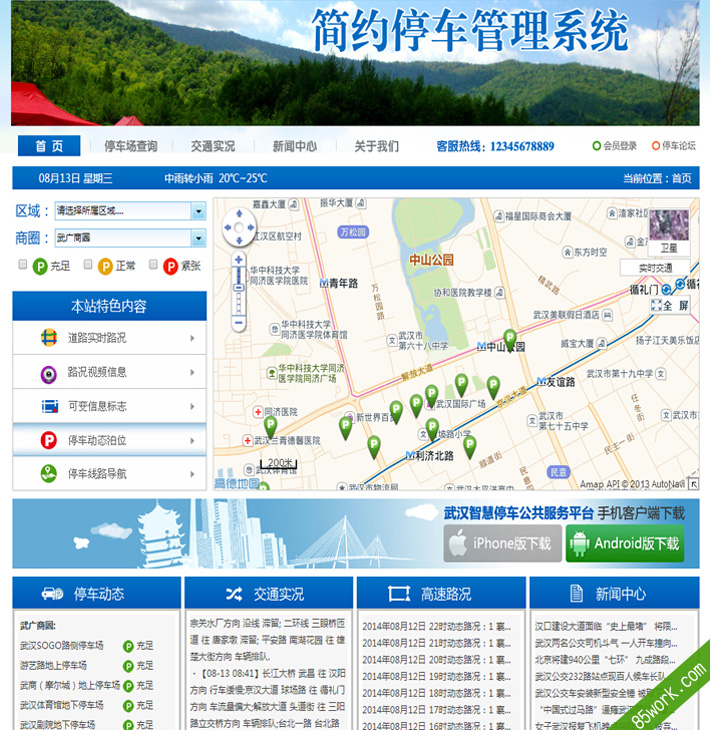
Task: Click green 充足 P icon
Action: pyautogui.click(x=40, y=266)
